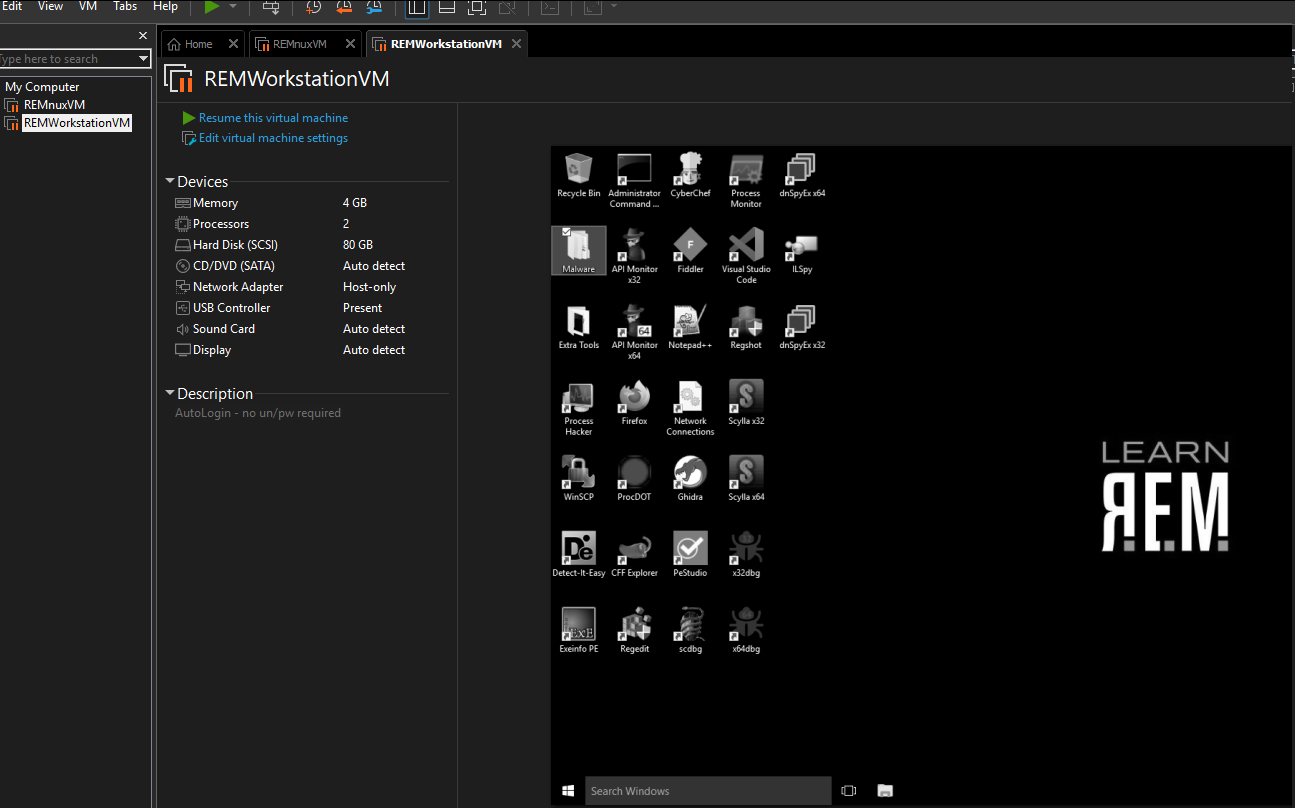The height and width of the screenshot is (808, 1295).
Task: Click the Revert to snapshot icon
Action: pos(343,7)
